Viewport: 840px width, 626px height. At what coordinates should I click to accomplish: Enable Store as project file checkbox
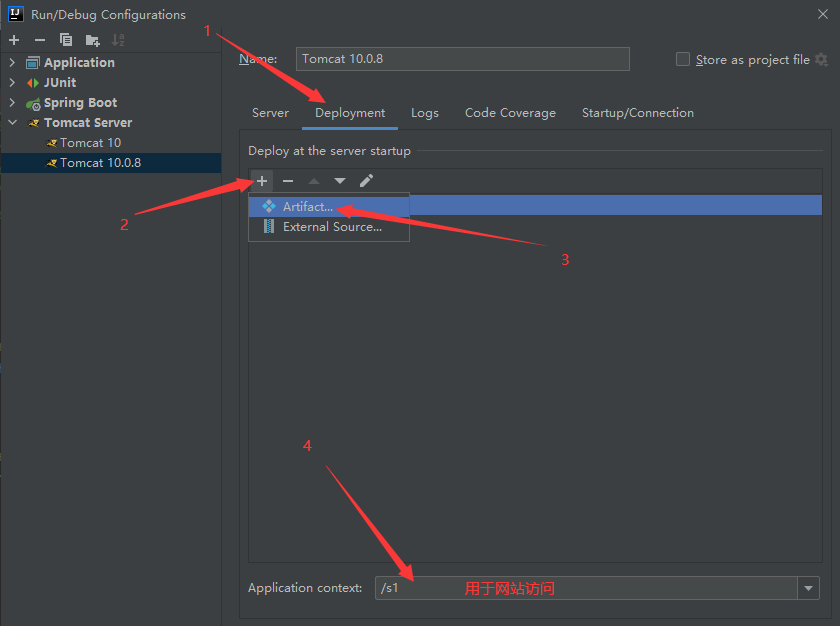tap(683, 59)
